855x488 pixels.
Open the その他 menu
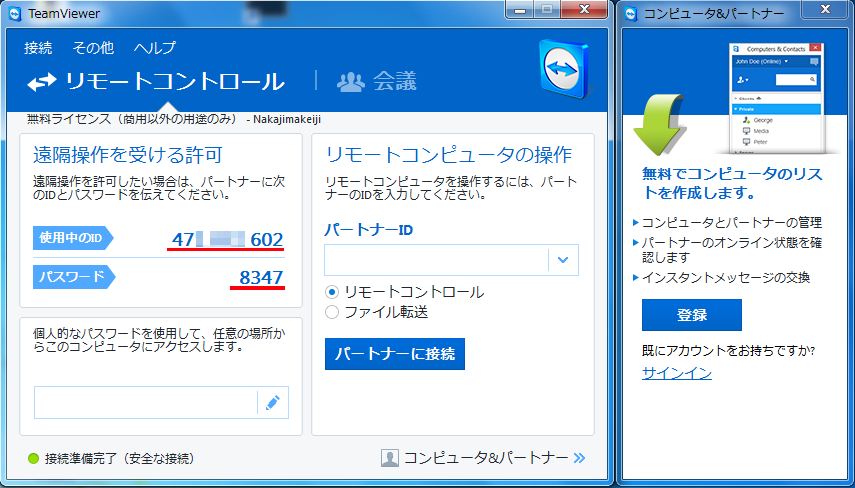[x=93, y=48]
